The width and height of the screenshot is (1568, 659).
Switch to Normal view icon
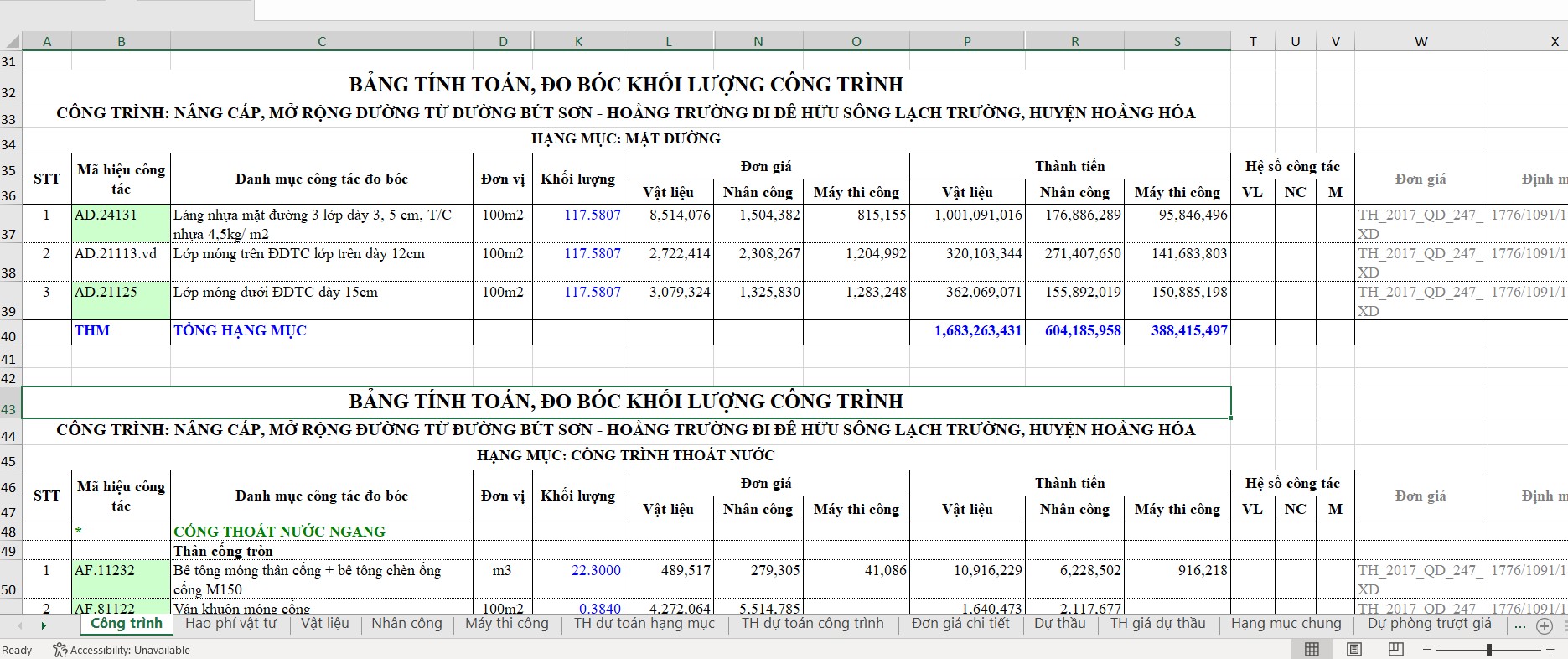[x=1312, y=649]
